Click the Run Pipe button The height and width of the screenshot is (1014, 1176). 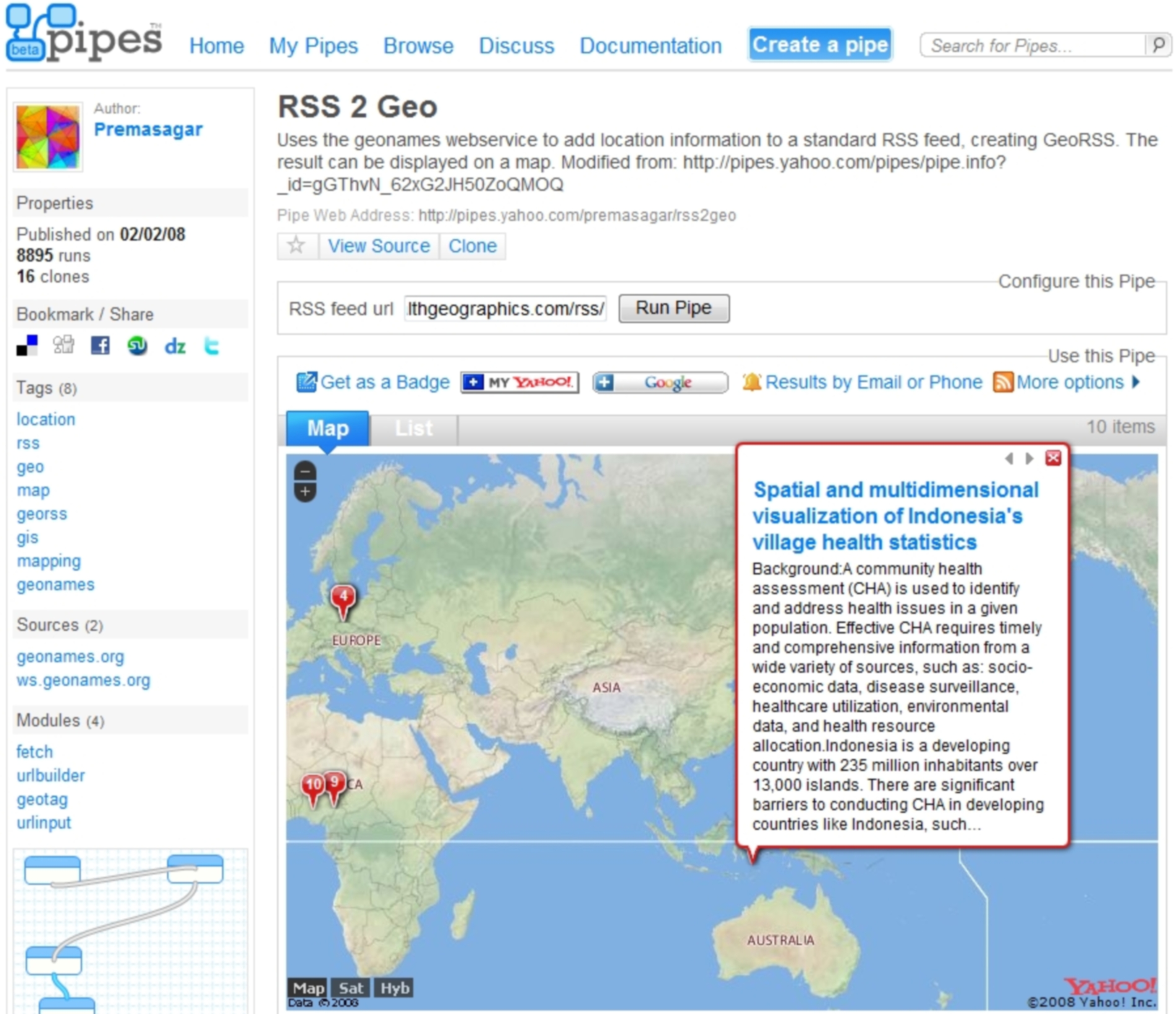click(674, 308)
